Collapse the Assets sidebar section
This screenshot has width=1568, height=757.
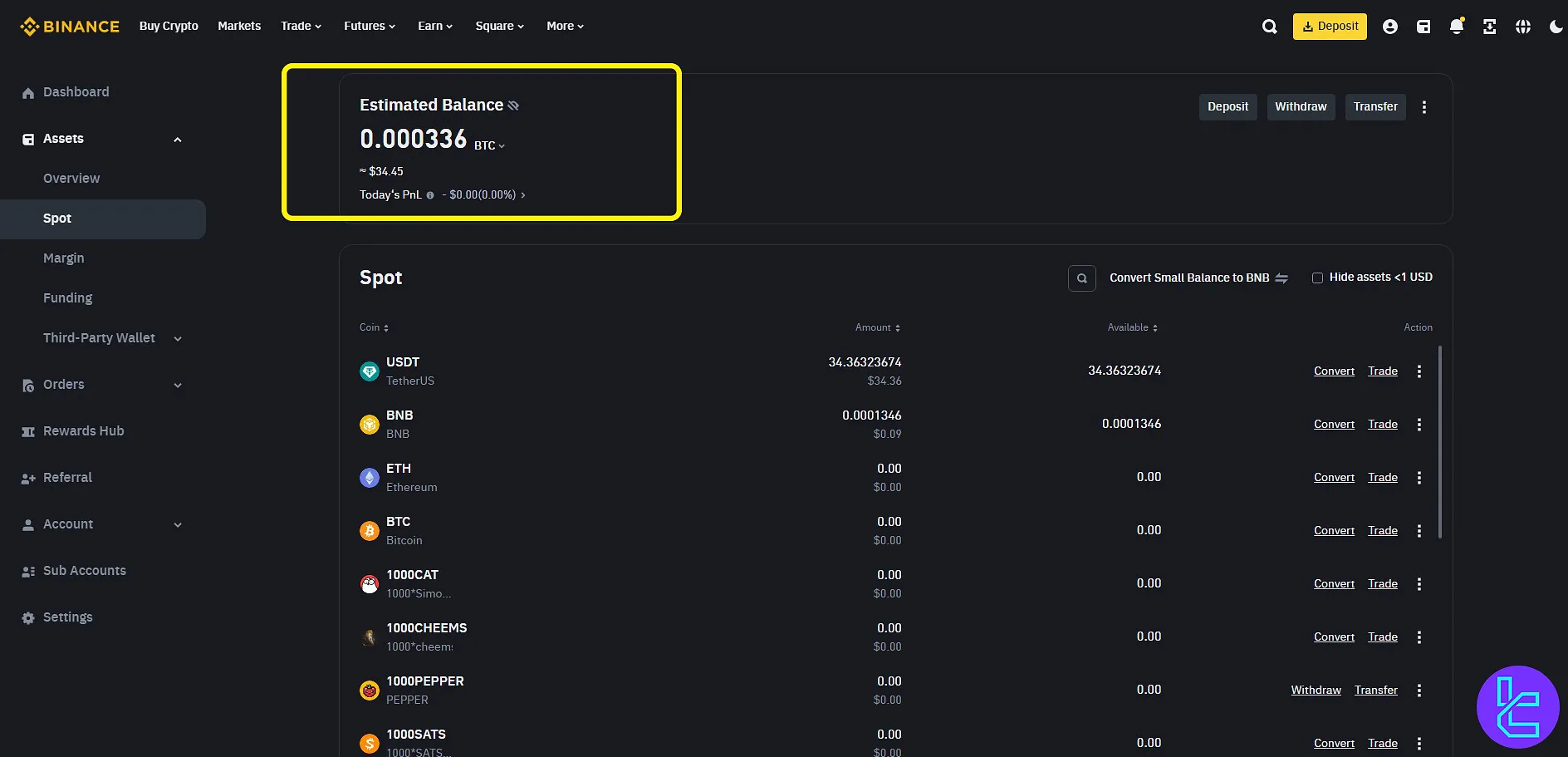point(177,140)
